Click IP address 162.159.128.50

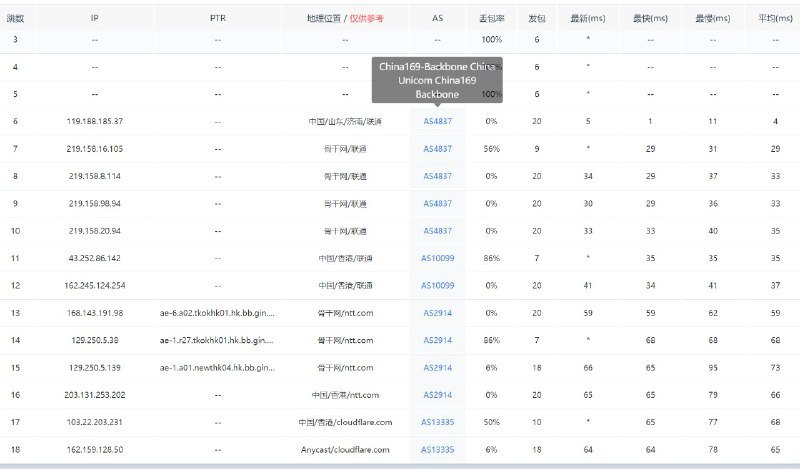pos(94,450)
